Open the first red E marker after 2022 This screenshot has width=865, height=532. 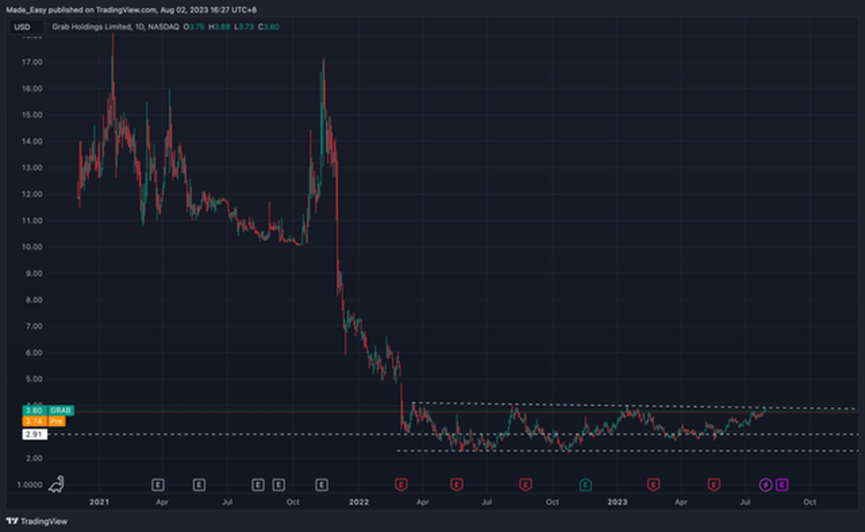click(401, 485)
